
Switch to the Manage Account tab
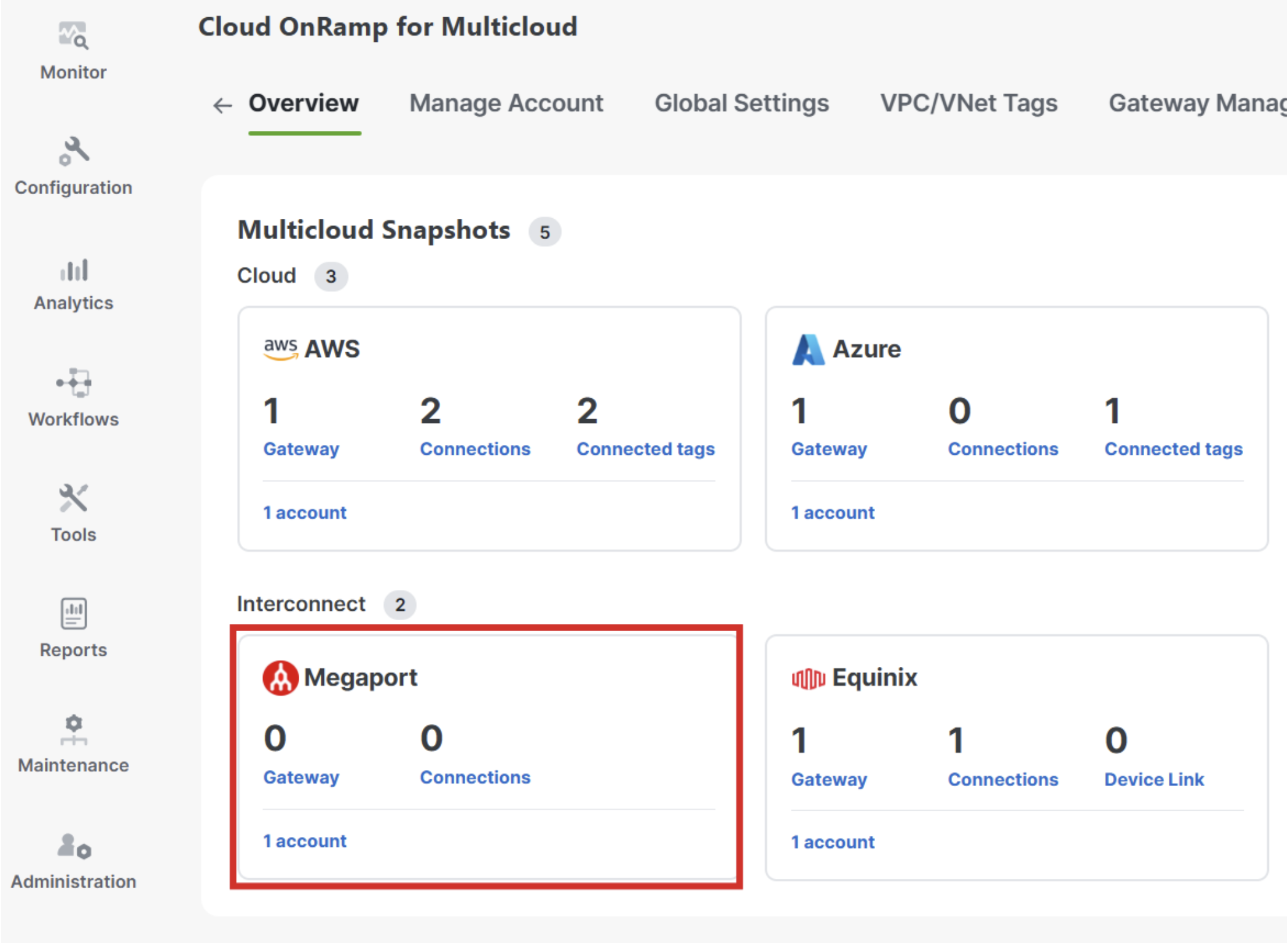[506, 103]
